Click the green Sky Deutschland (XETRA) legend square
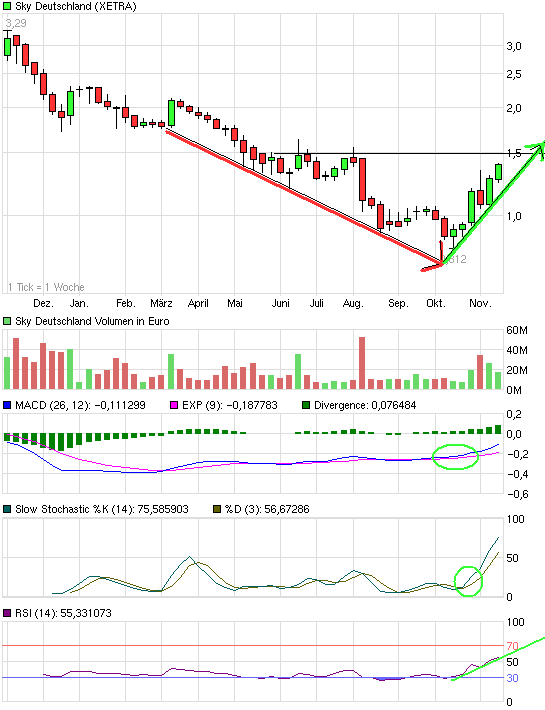 click(7, 6)
